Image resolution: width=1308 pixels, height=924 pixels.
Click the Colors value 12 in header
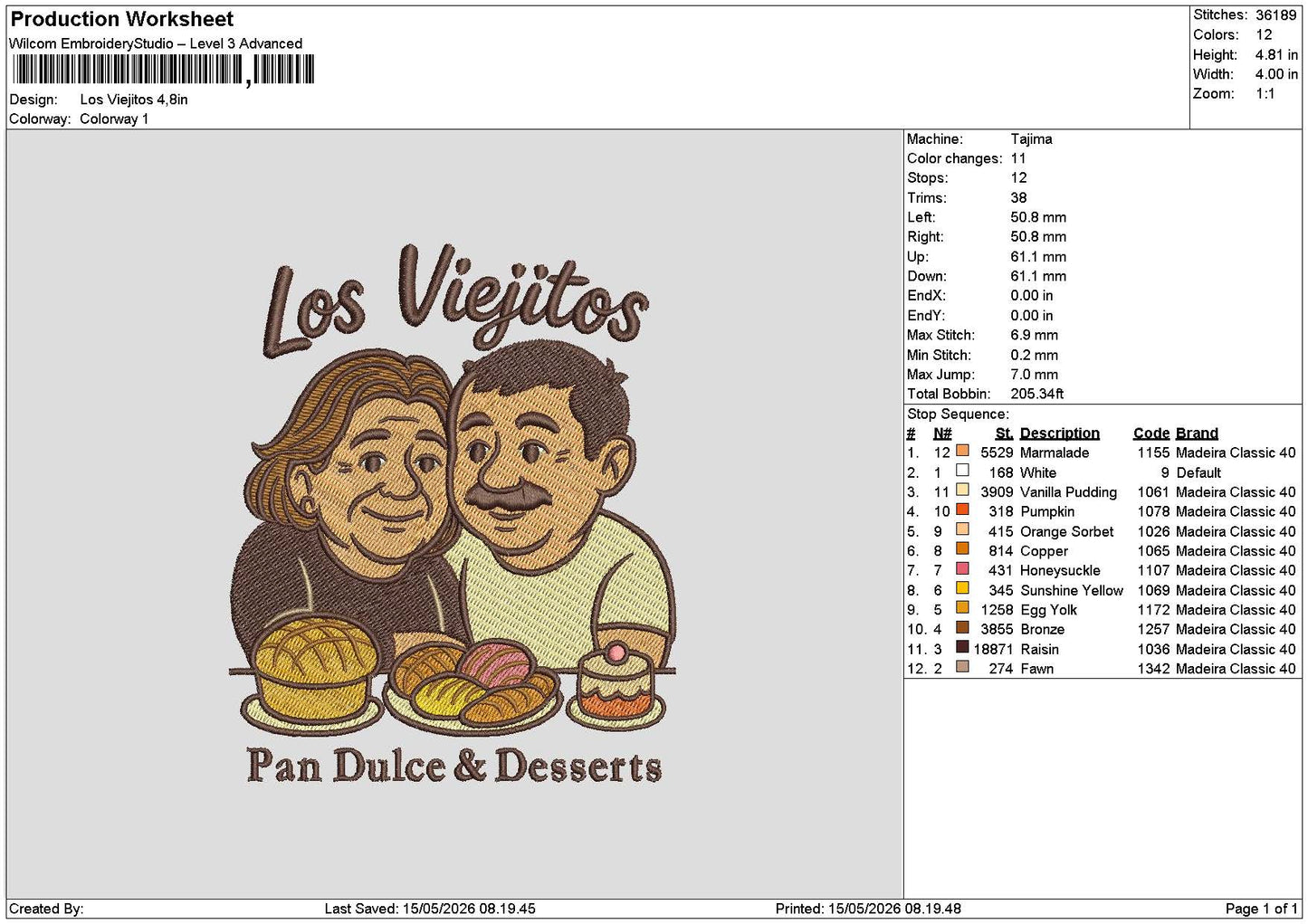pyautogui.click(x=1264, y=34)
